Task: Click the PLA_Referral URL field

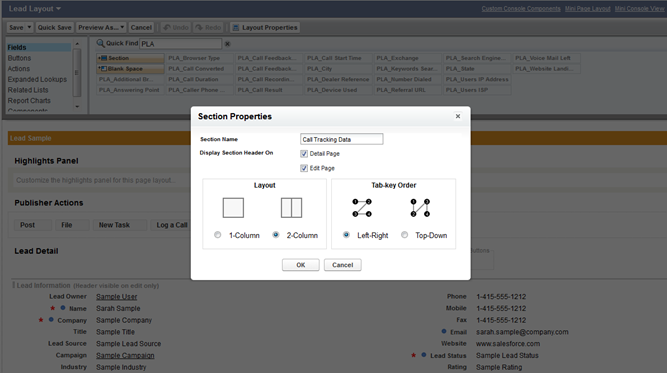Action: pos(408,90)
